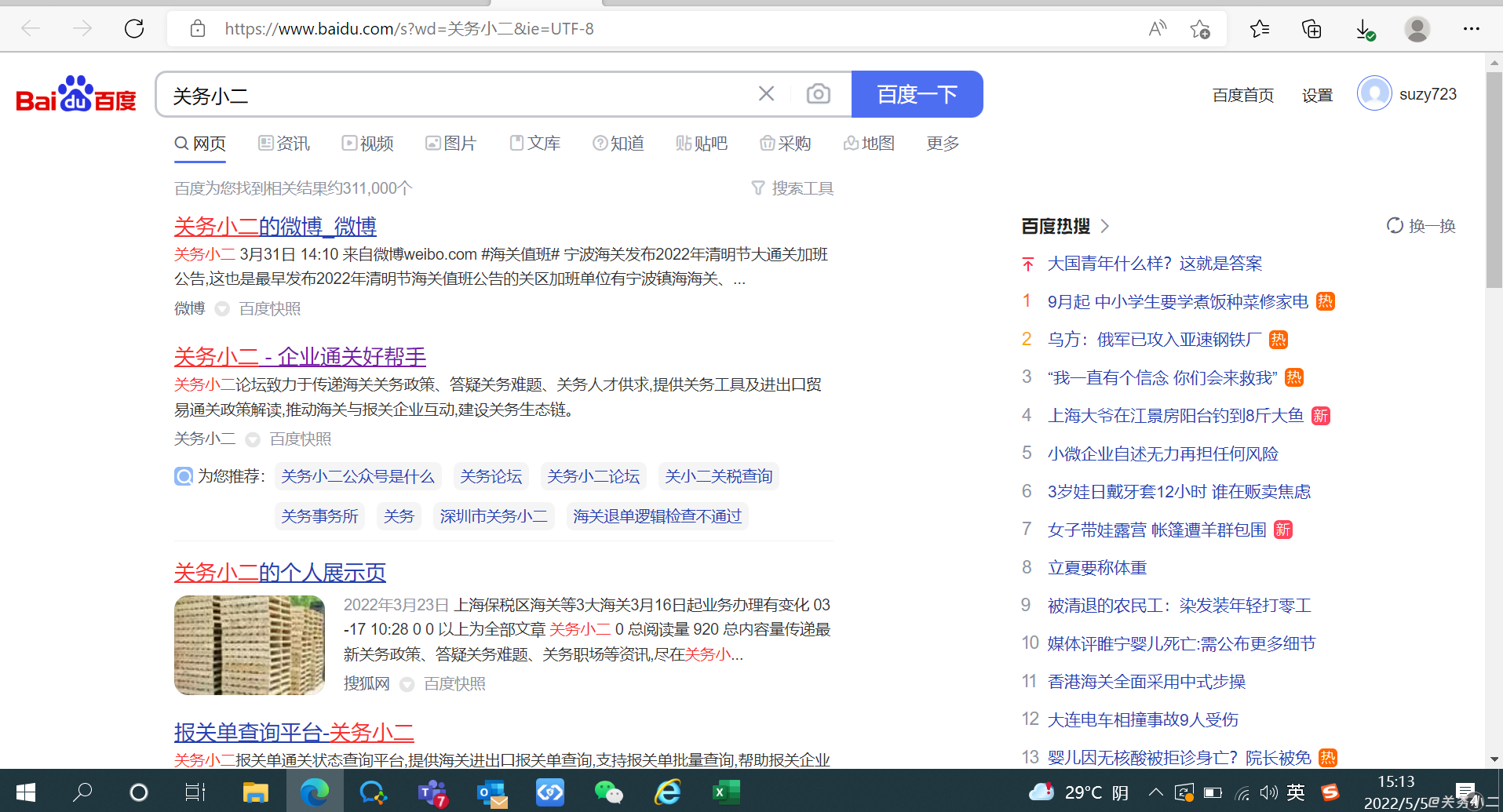This screenshot has height=812, width=1503.
Task: Click the suzy723 account avatar
Action: (x=1373, y=94)
